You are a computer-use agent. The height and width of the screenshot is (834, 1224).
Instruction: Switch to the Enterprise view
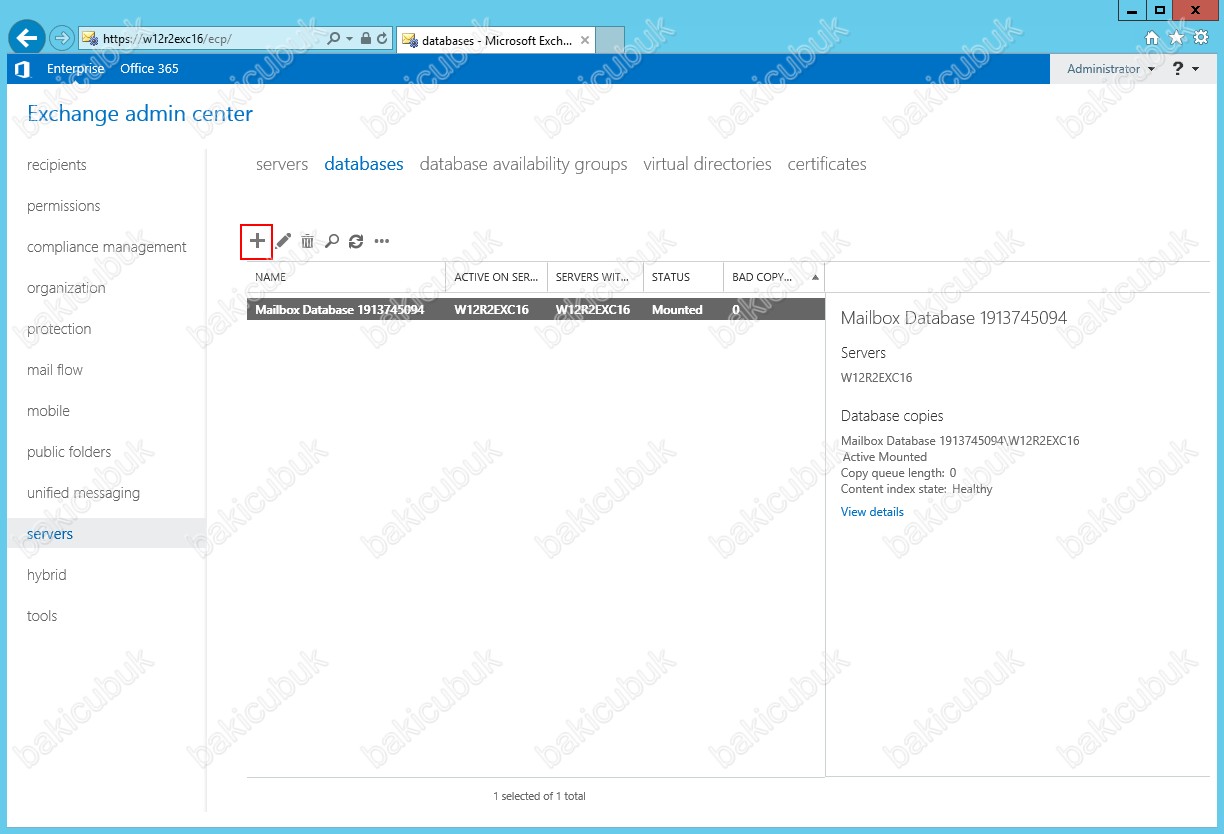click(x=75, y=69)
